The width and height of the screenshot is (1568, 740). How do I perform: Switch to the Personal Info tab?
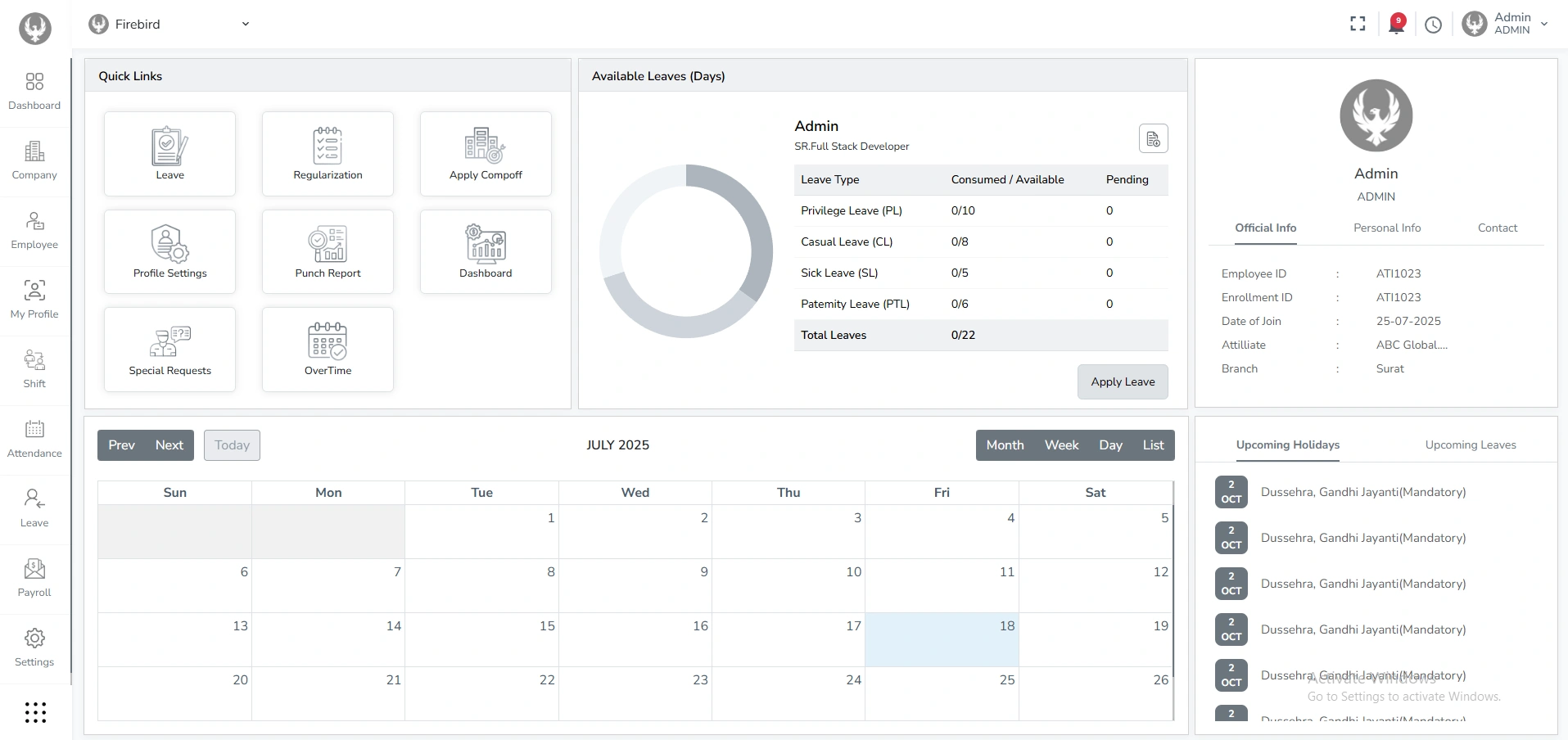coord(1386,228)
